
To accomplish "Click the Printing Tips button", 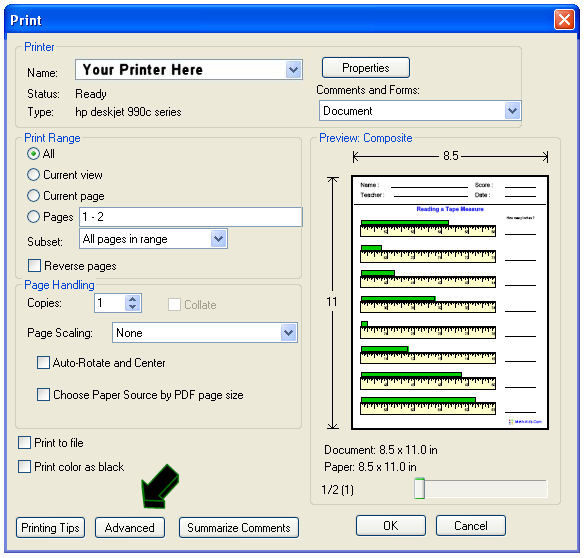I will click(x=50, y=527).
